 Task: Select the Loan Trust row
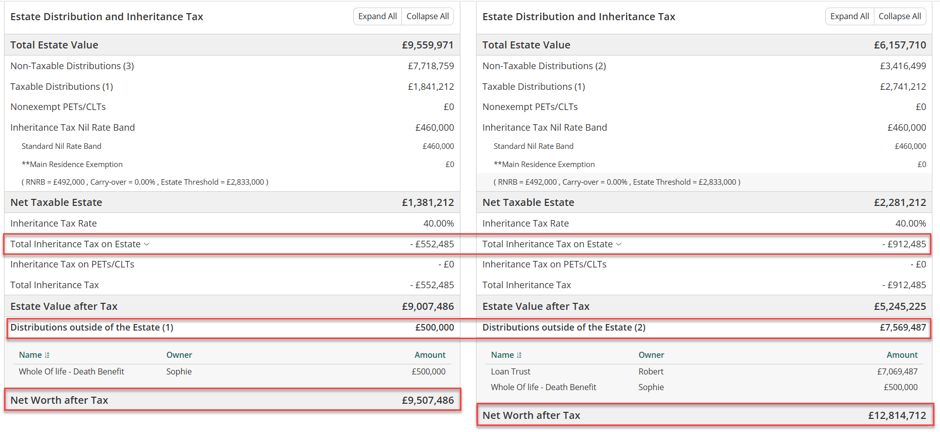point(704,371)
